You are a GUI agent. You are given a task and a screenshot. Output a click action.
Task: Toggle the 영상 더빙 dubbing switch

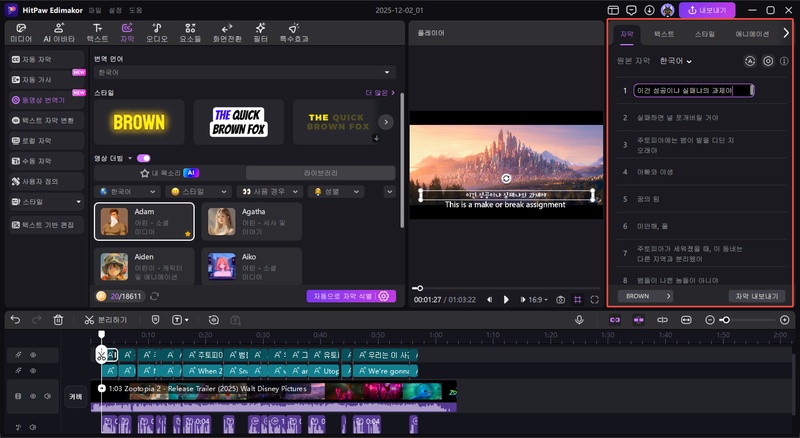click(x=144, y=158)
